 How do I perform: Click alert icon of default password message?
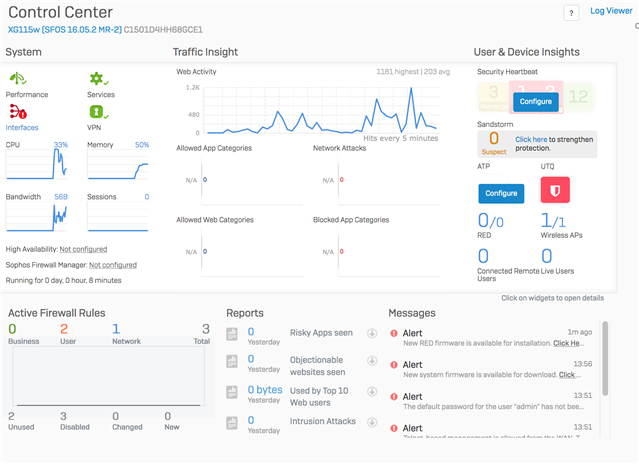(394, 397)
